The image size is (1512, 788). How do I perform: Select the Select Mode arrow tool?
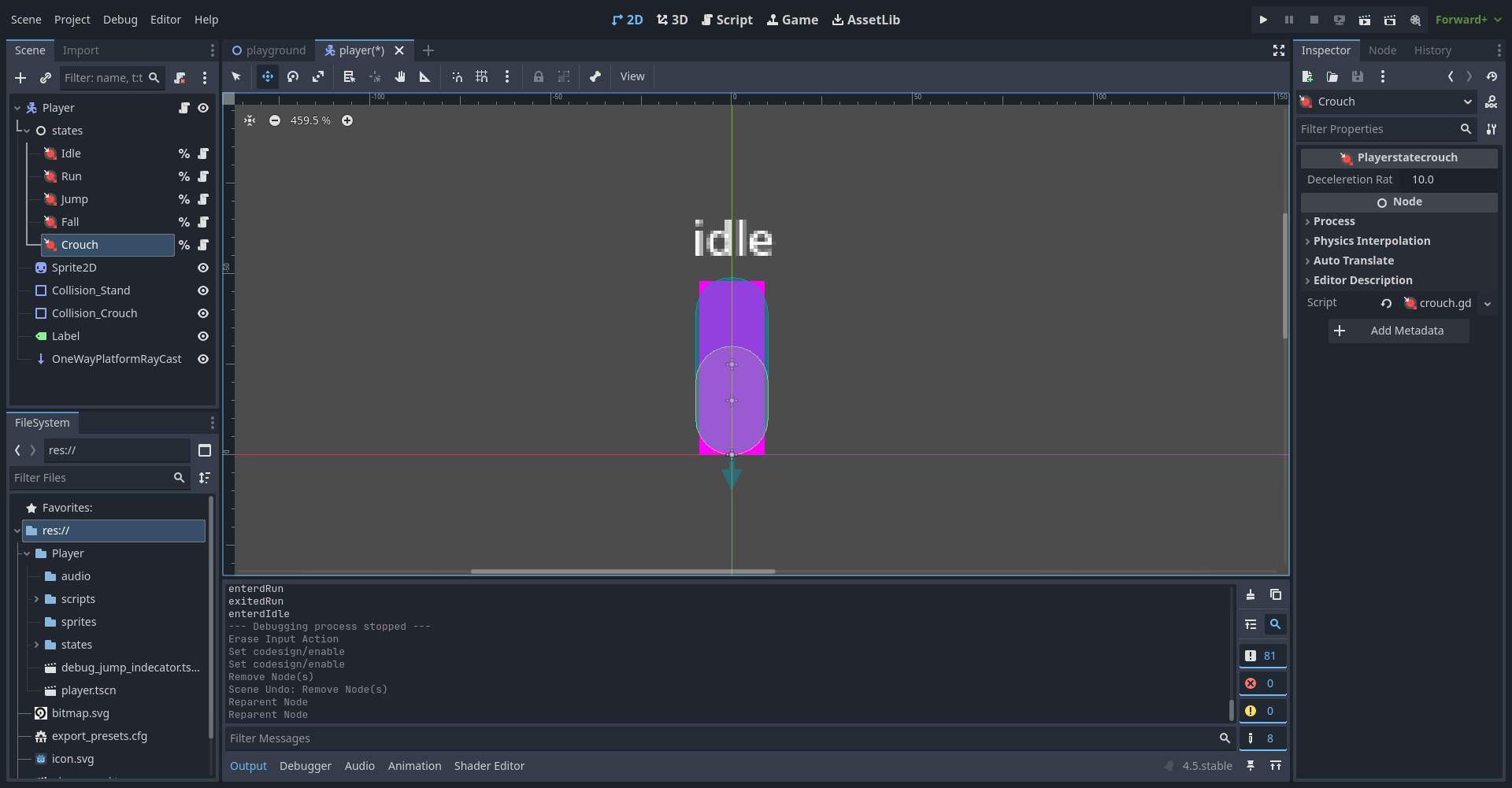[x=235, y=76]
